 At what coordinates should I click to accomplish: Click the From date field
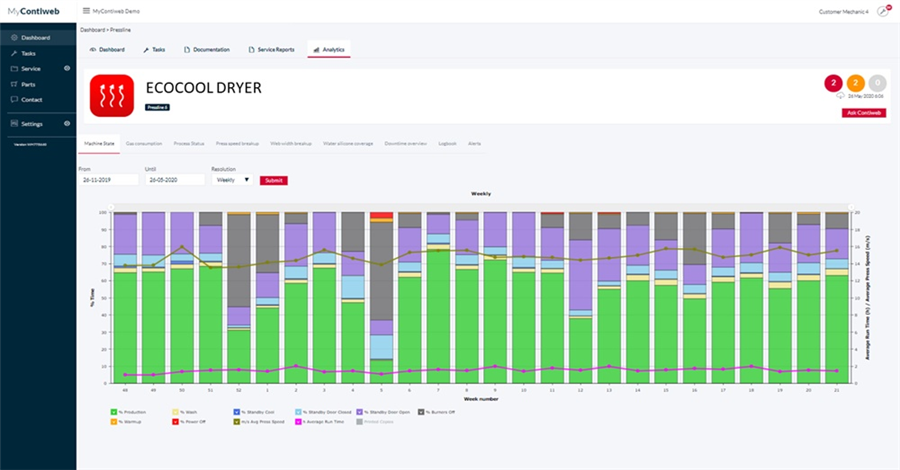[x=108, y=180]
